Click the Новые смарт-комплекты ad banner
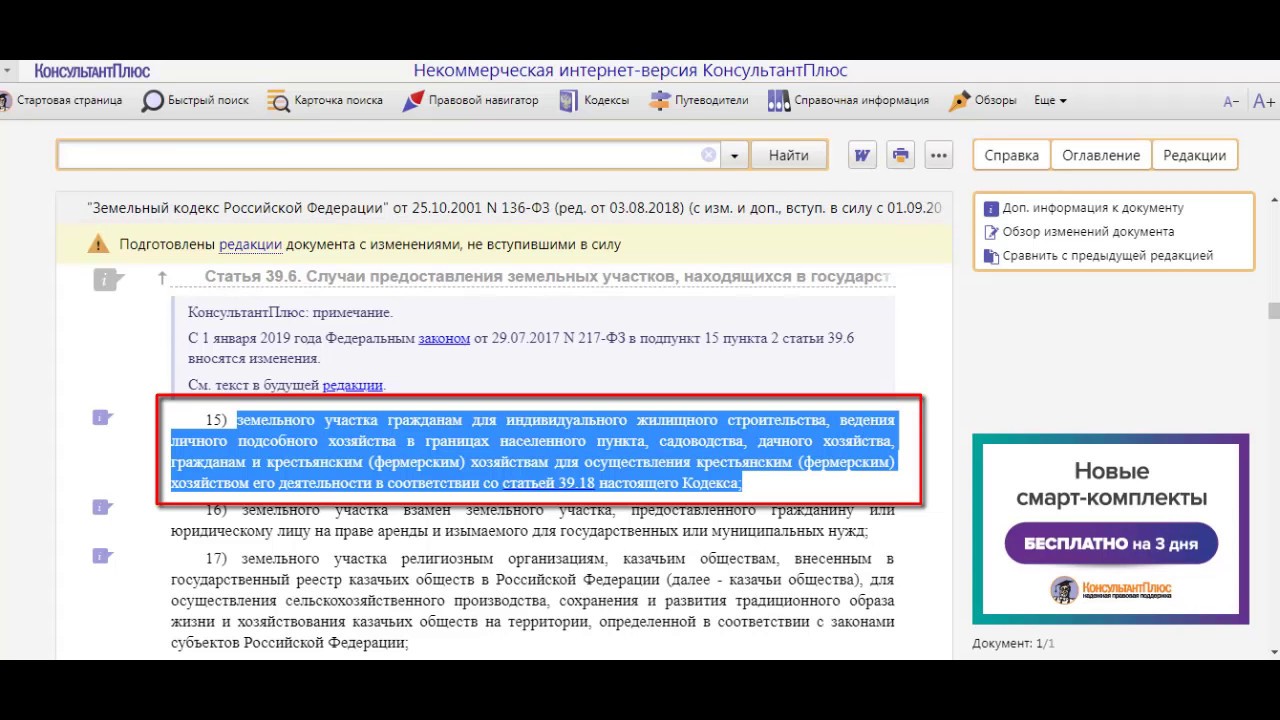This screenshot has width=1280, height=720. click(x=1111, y=528)
